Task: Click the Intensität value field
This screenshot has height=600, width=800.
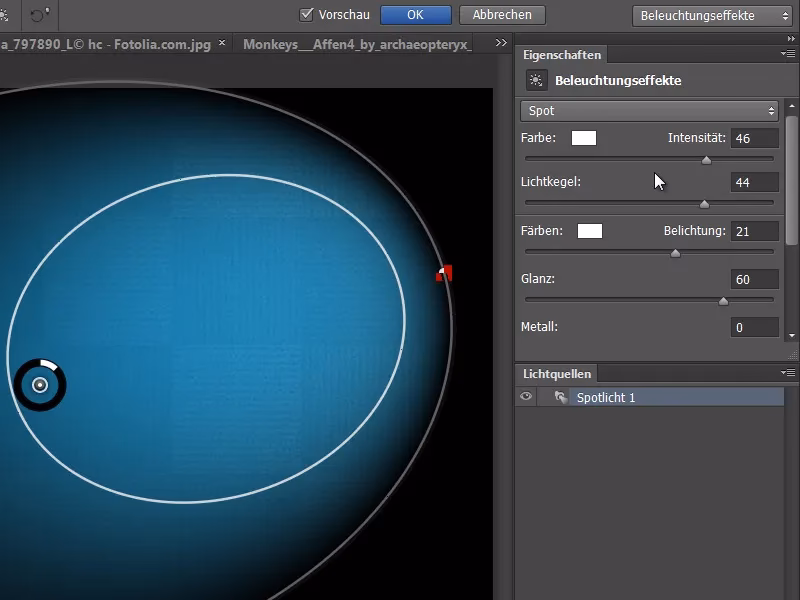Action: coord(754,139)
